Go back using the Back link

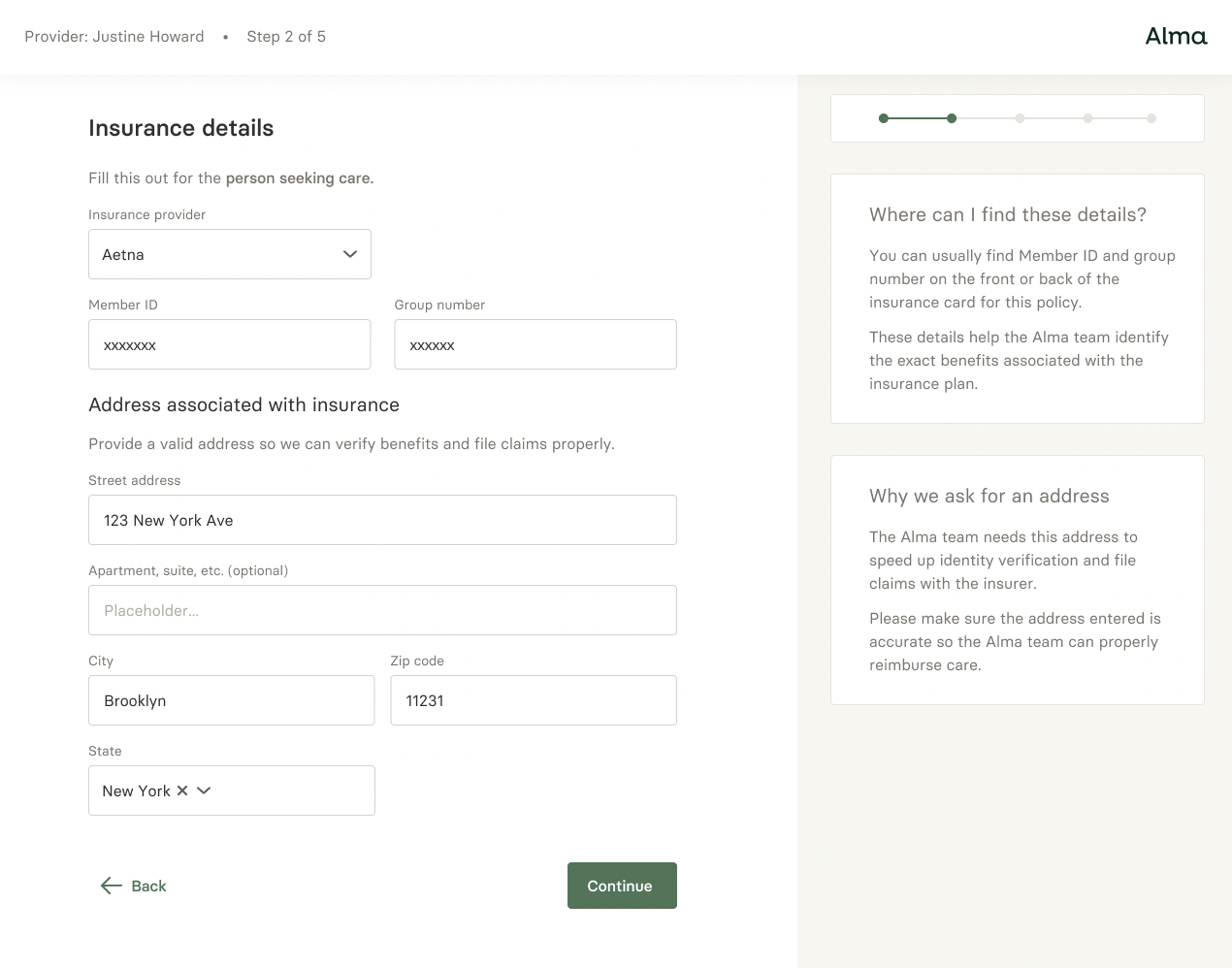pyautogui.click(x=148, y=886)
